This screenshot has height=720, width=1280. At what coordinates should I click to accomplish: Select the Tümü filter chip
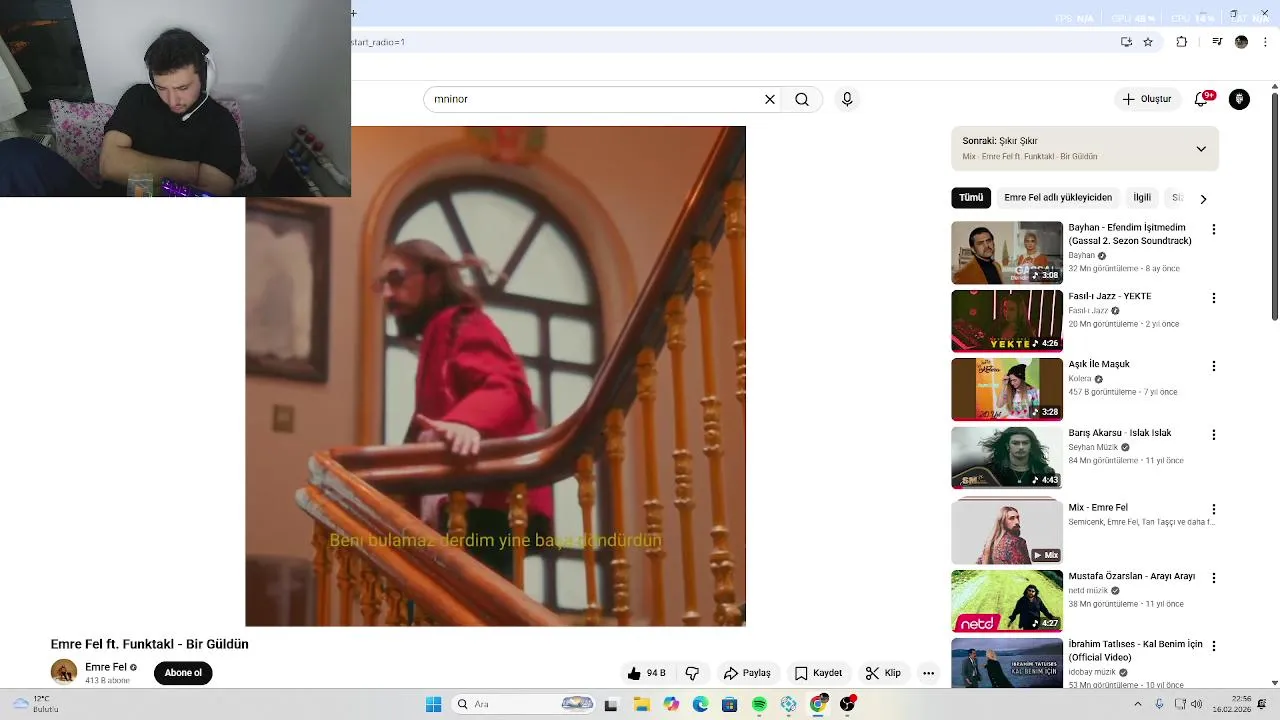971,198
